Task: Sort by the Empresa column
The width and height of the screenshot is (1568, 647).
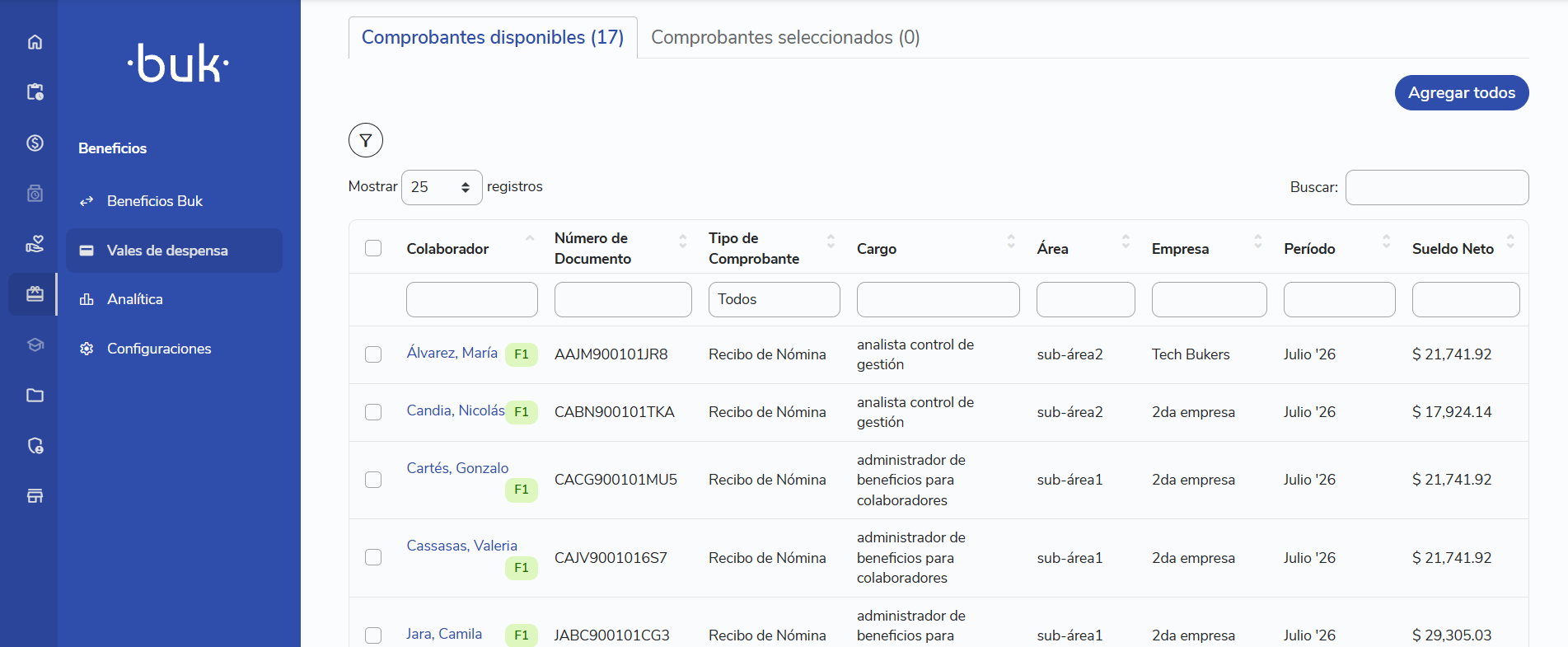Action: [x=1208, y=248]
